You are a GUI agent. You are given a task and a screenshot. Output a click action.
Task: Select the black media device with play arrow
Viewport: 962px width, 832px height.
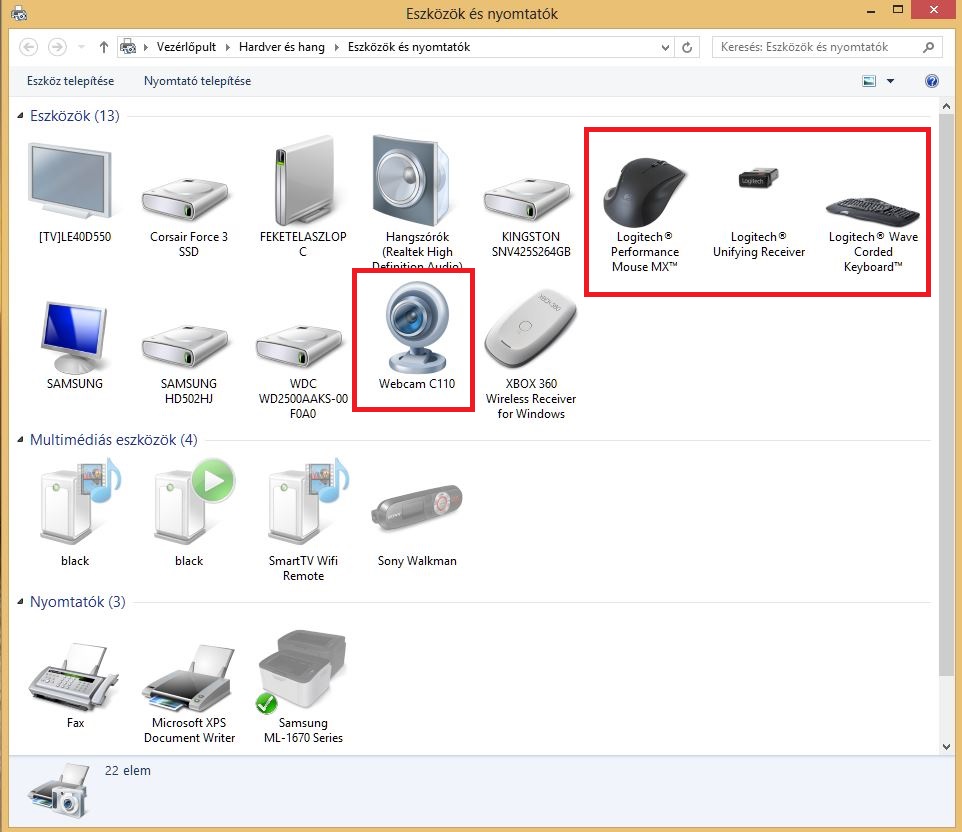194,502
